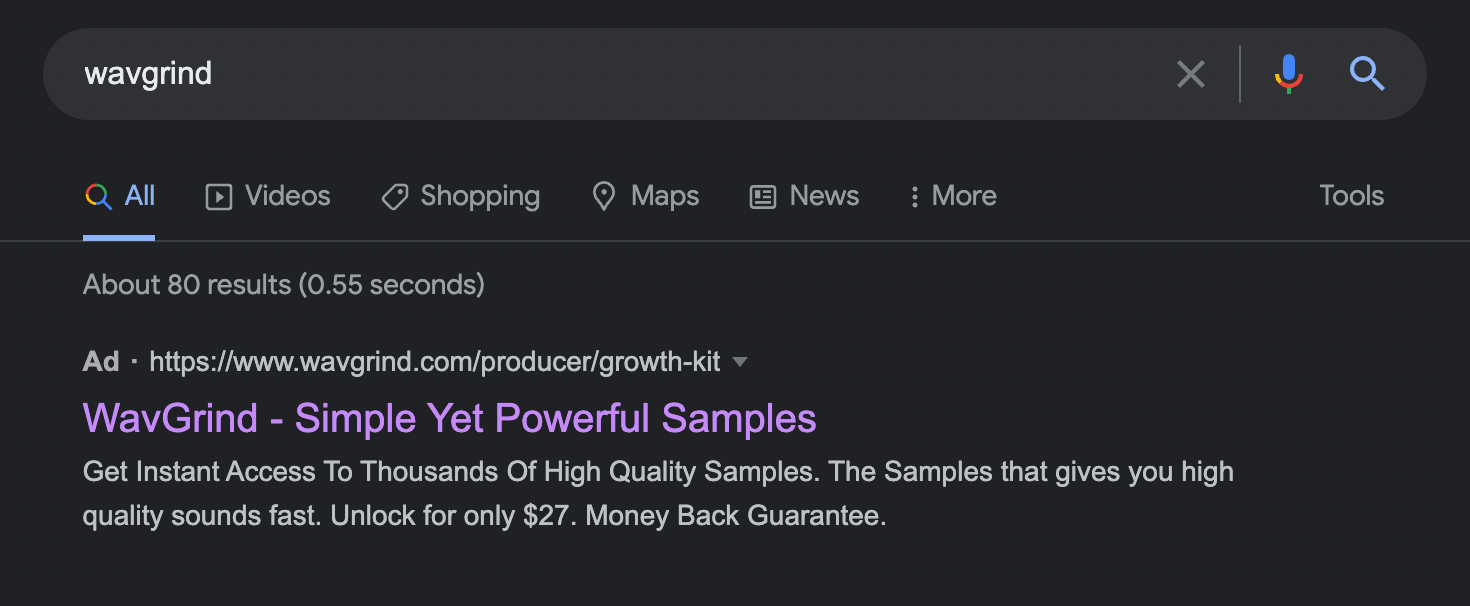Switch to the Shopping tab

pyautogui.click(x=480, y=196)
